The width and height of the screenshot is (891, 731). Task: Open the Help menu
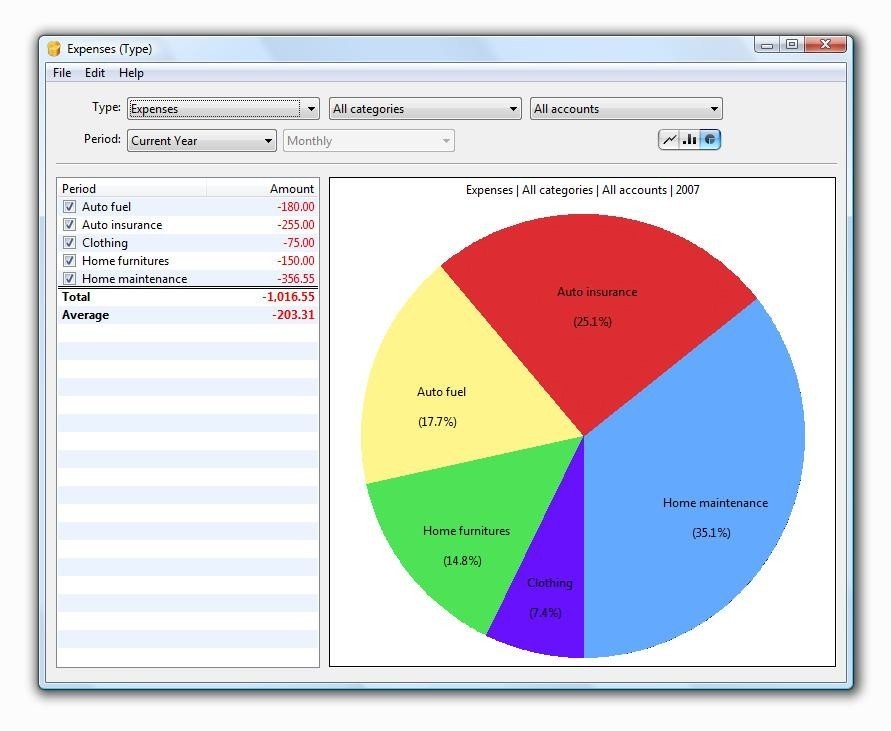tap(131, 73)
